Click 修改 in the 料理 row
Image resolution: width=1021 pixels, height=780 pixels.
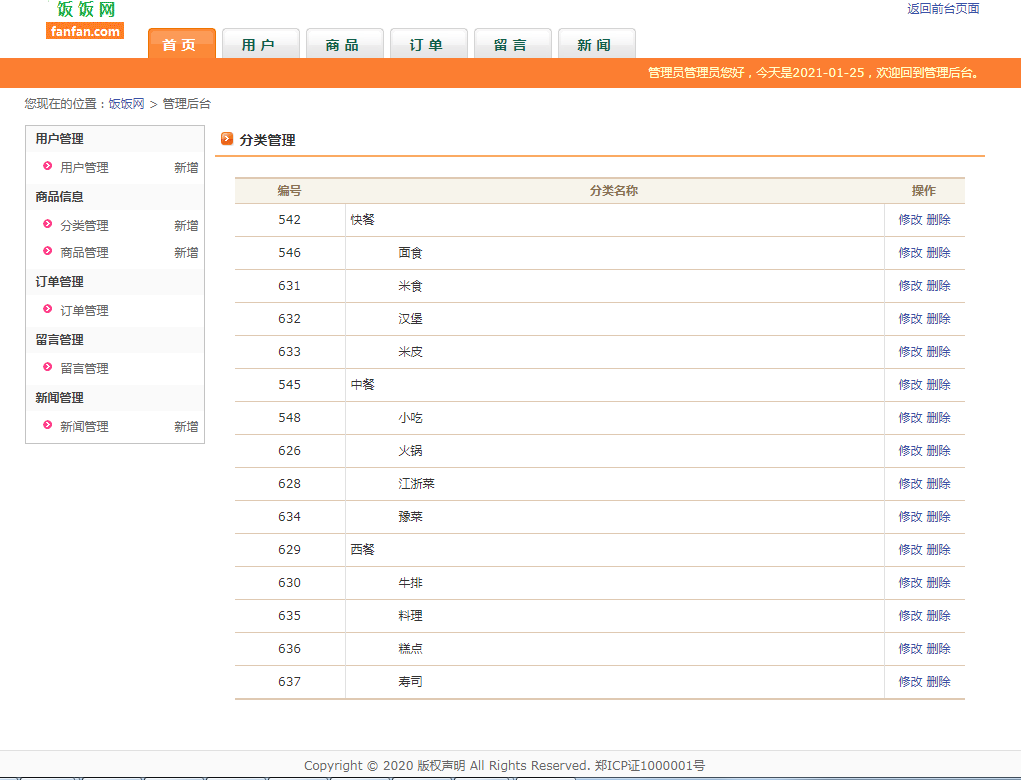click(x=910, y=615)
